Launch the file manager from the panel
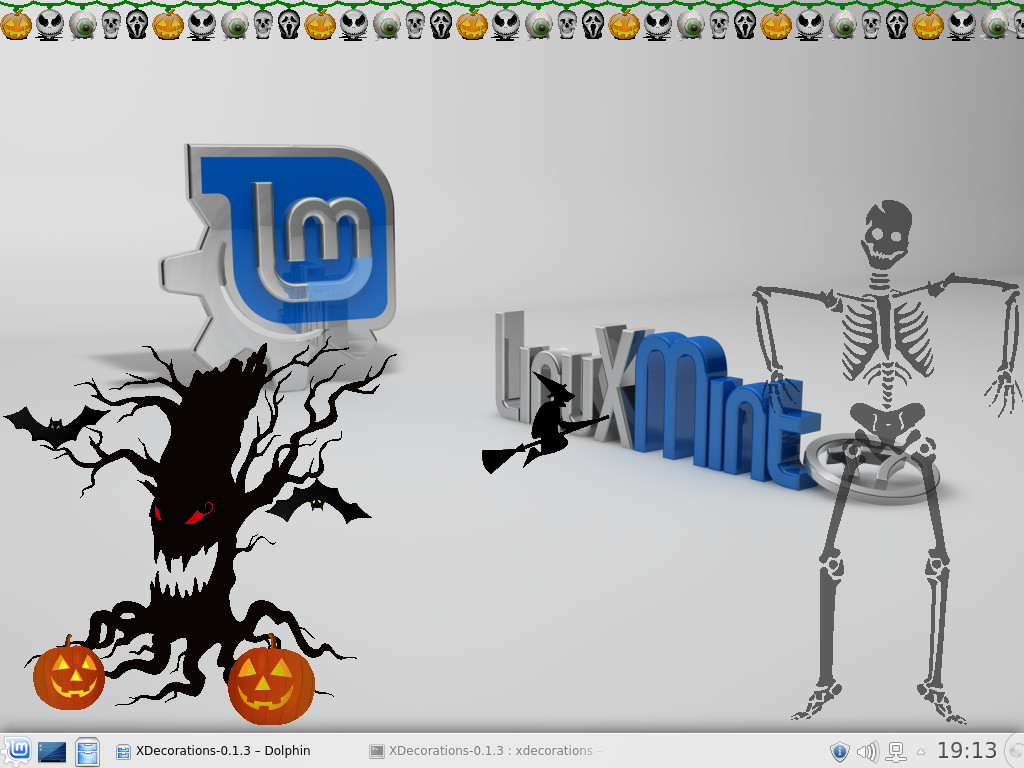Viewport: 1024px width, 768px height. (87, 751)
